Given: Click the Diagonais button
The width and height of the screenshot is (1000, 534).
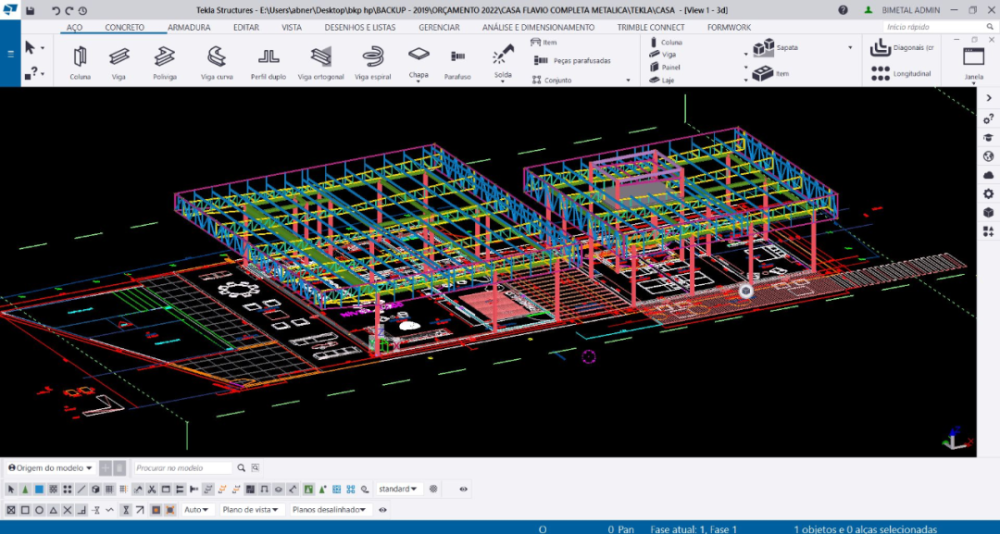Looking at the screenshot, I should pos(901,47).
